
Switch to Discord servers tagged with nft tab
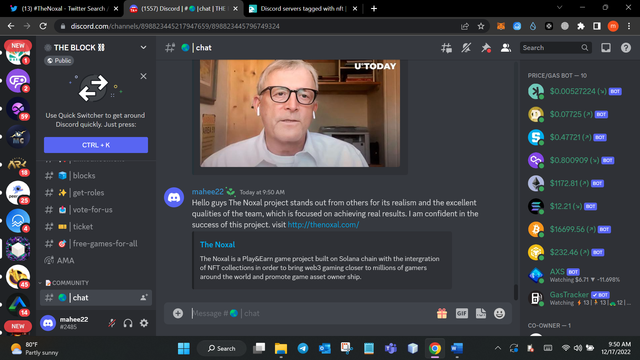(303, 9)
